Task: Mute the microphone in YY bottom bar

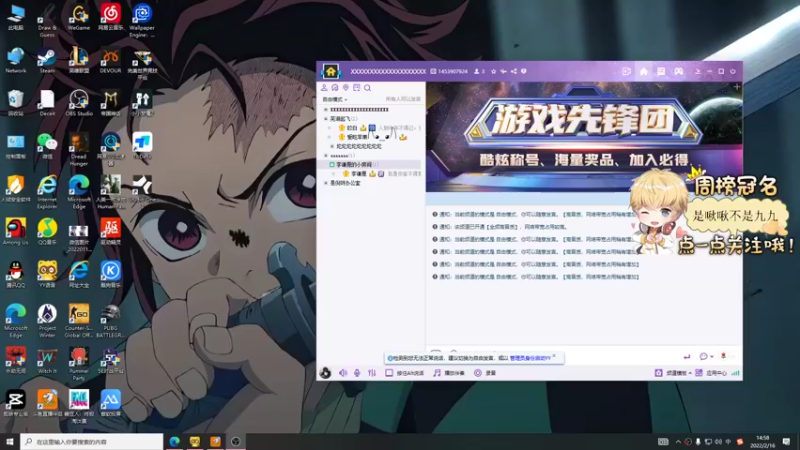Action: coord(357,373)
